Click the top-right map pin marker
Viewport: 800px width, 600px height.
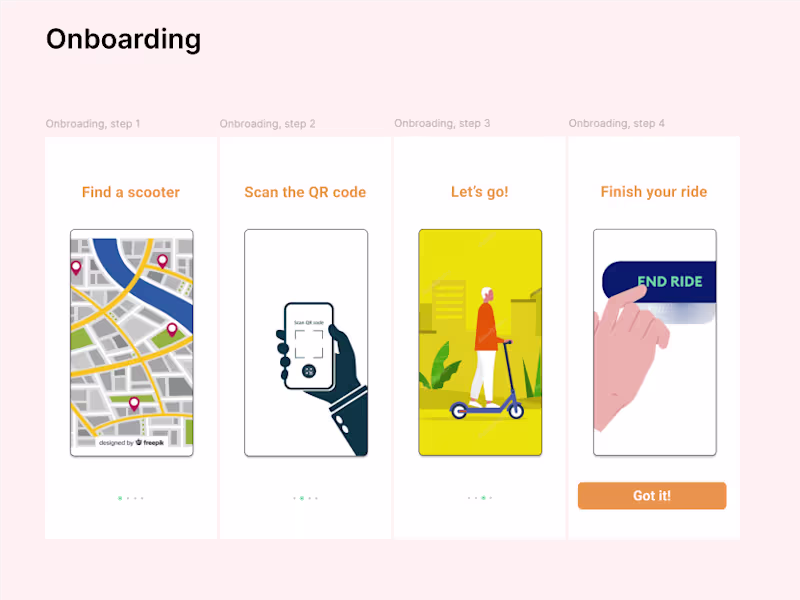tap(162, 261)
